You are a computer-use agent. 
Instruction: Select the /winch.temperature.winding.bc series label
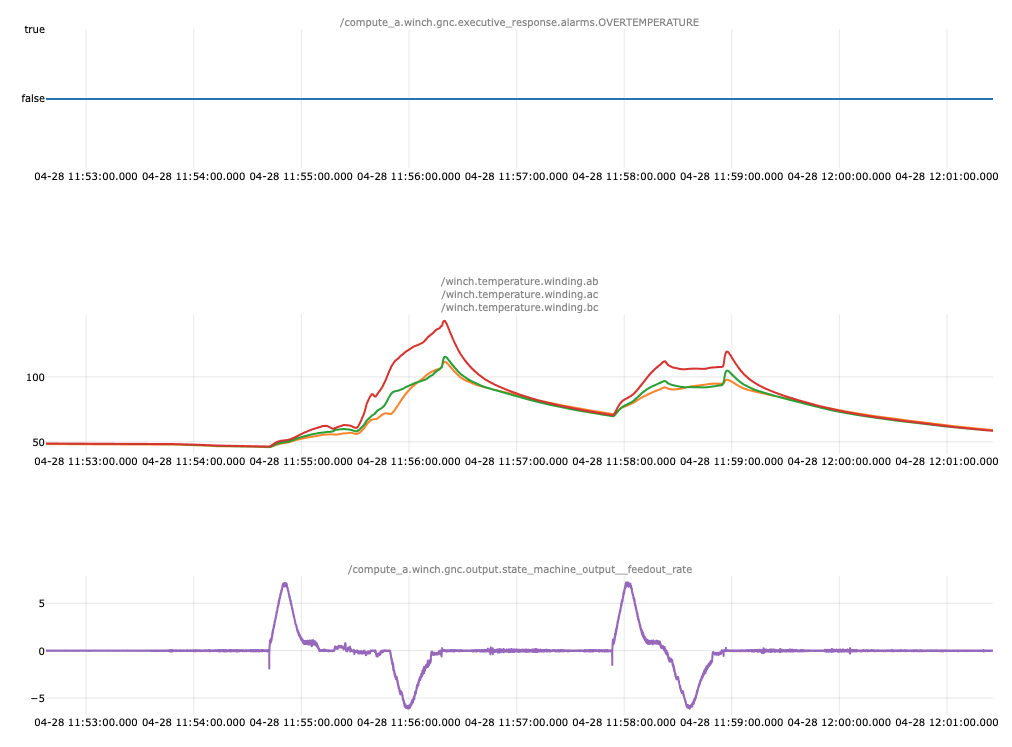tap(520, 307)
